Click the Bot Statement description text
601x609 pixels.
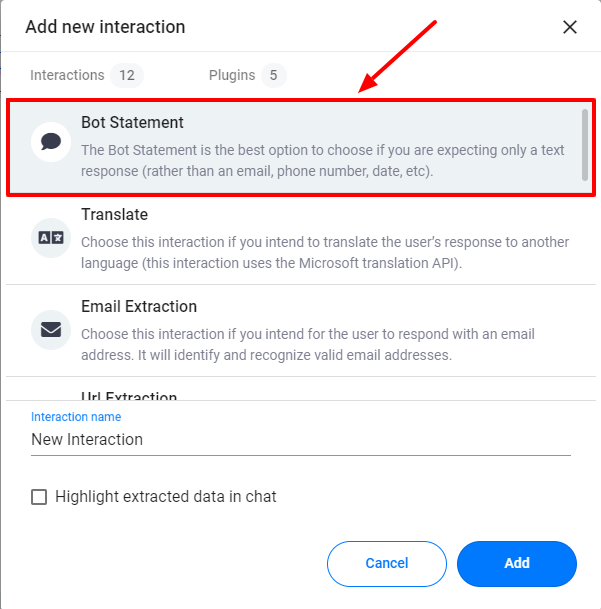click(x=322, y=160)
